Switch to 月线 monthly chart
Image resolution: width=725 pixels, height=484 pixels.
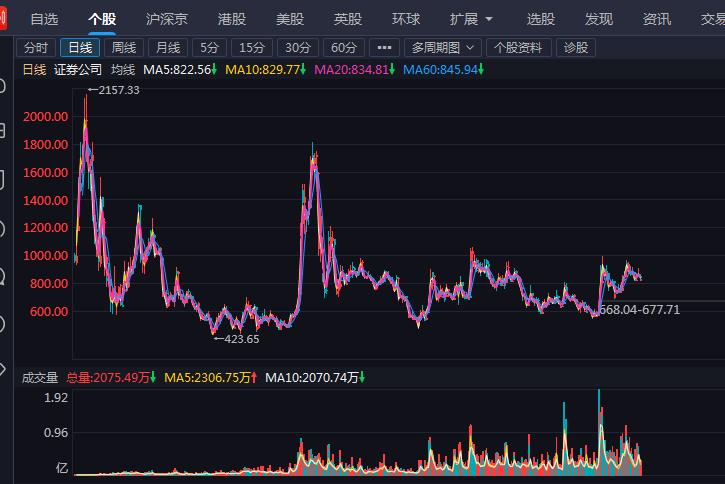[168, 48]
